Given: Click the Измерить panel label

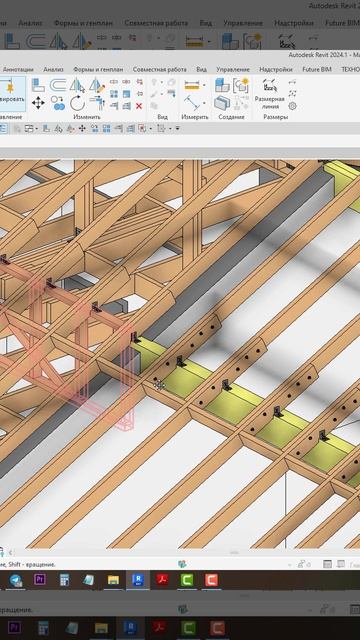Looking at the screenshot, I should click(x=195, y=117).
